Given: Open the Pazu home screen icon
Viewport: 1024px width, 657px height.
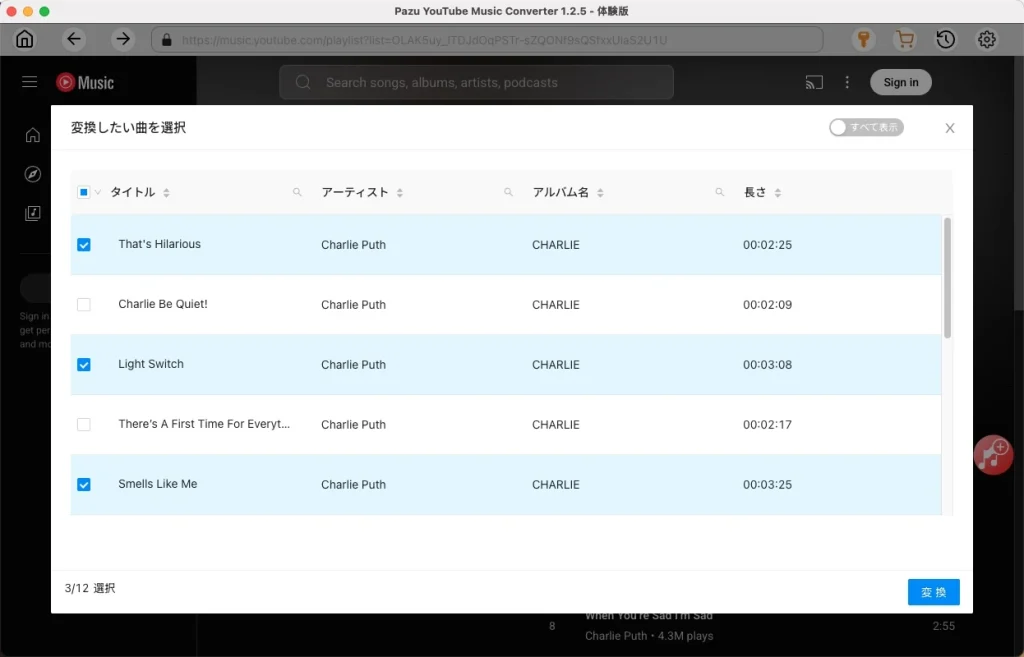Looking at the screenshot, I should point(24,38).
